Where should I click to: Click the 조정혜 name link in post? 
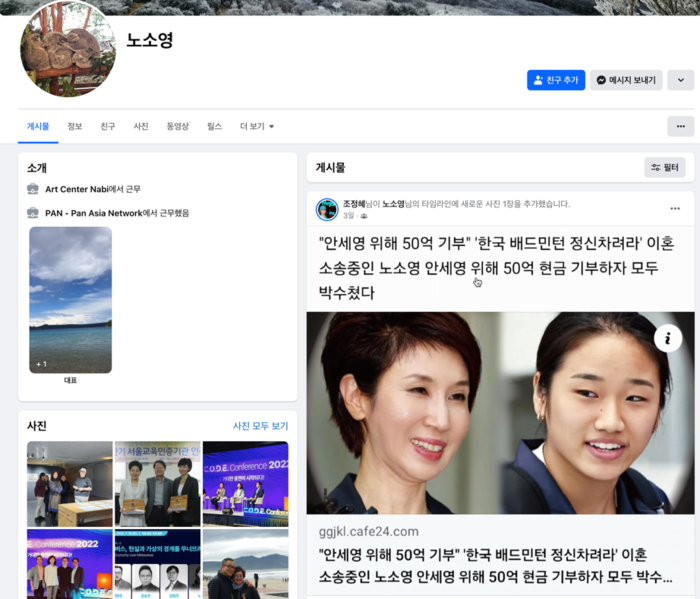tap(355, 204)
